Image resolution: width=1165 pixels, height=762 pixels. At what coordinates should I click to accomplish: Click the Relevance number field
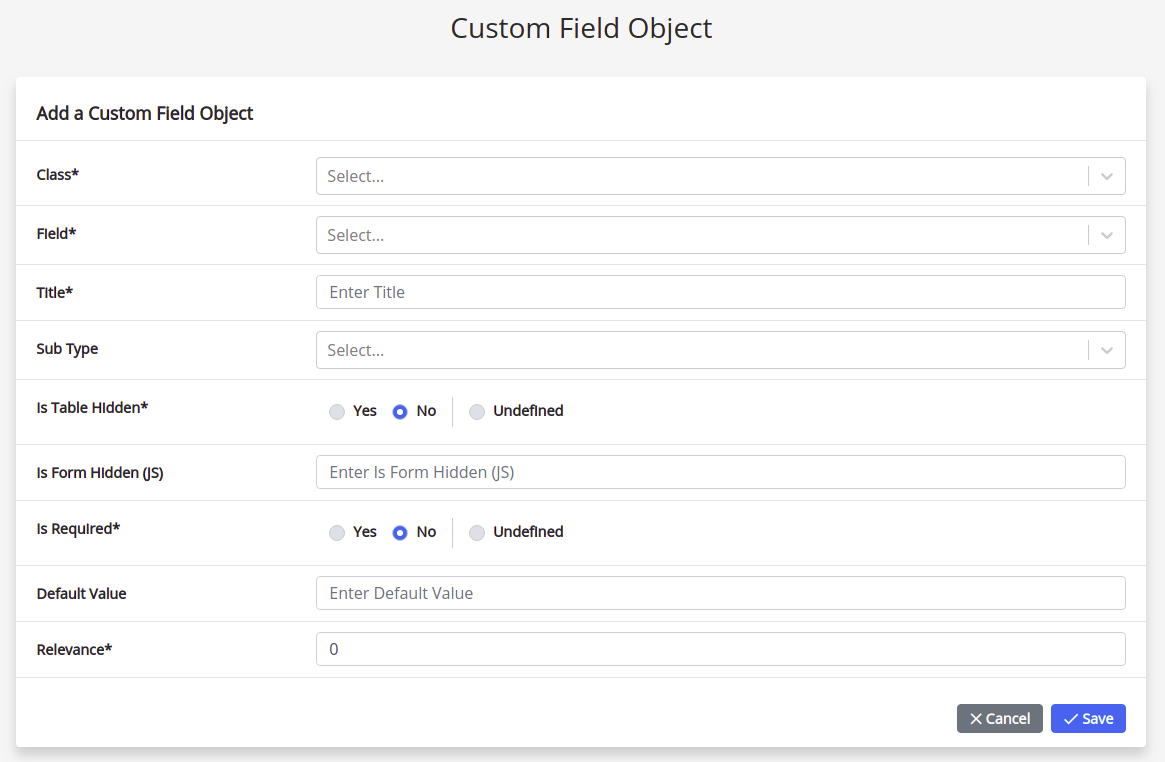720,649
